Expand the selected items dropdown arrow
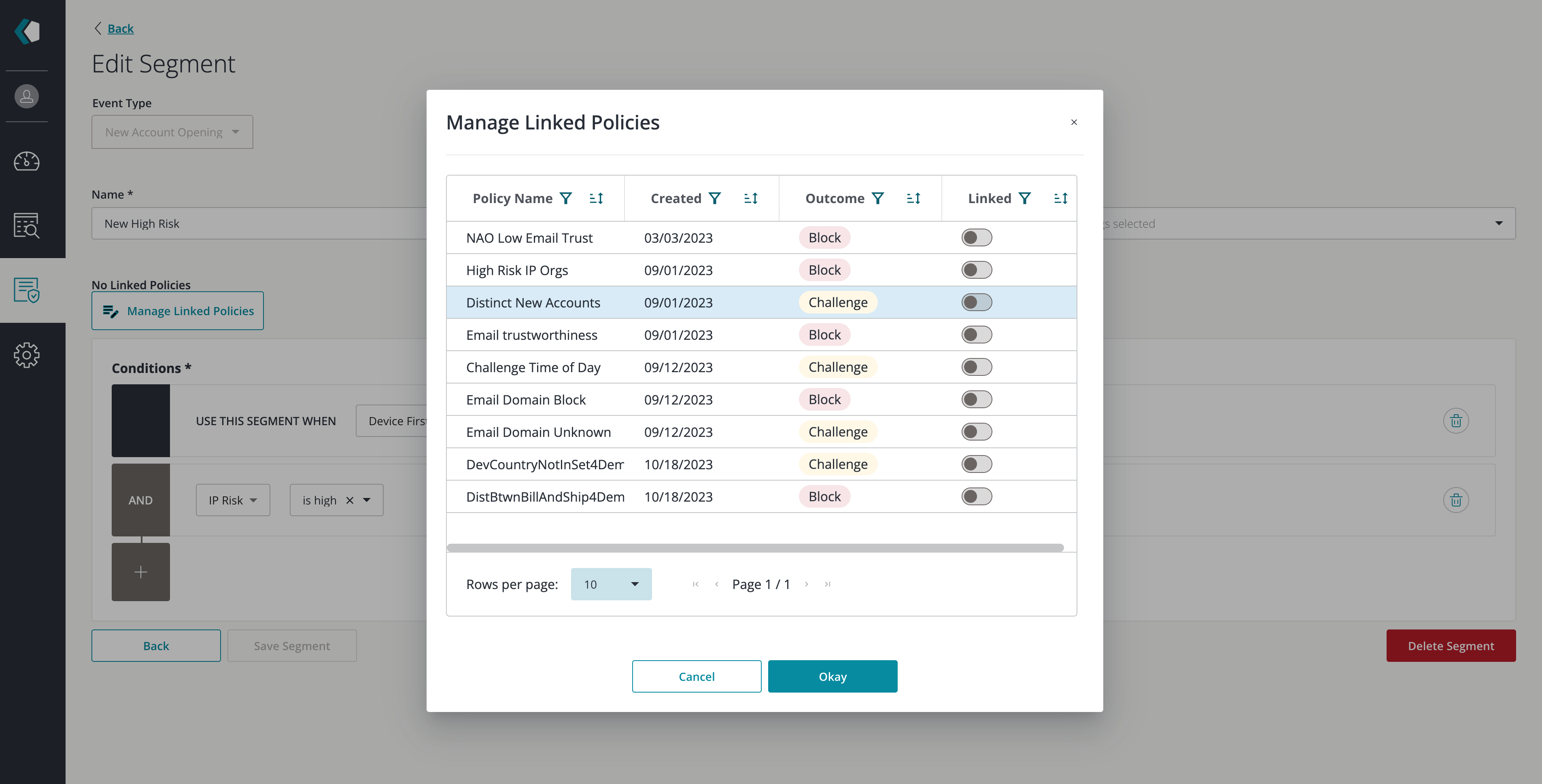 pos(1499,223)
